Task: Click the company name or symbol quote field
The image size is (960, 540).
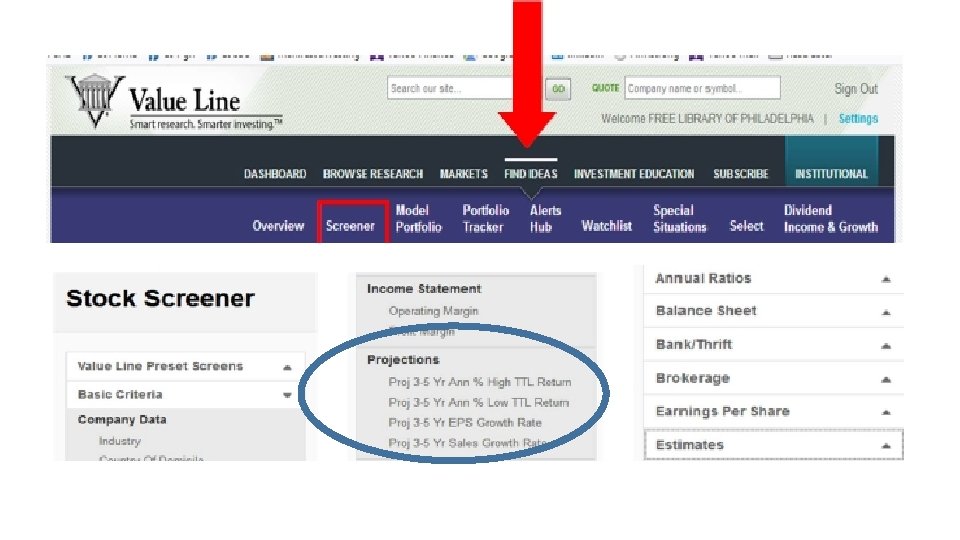Action: (702, 88)
